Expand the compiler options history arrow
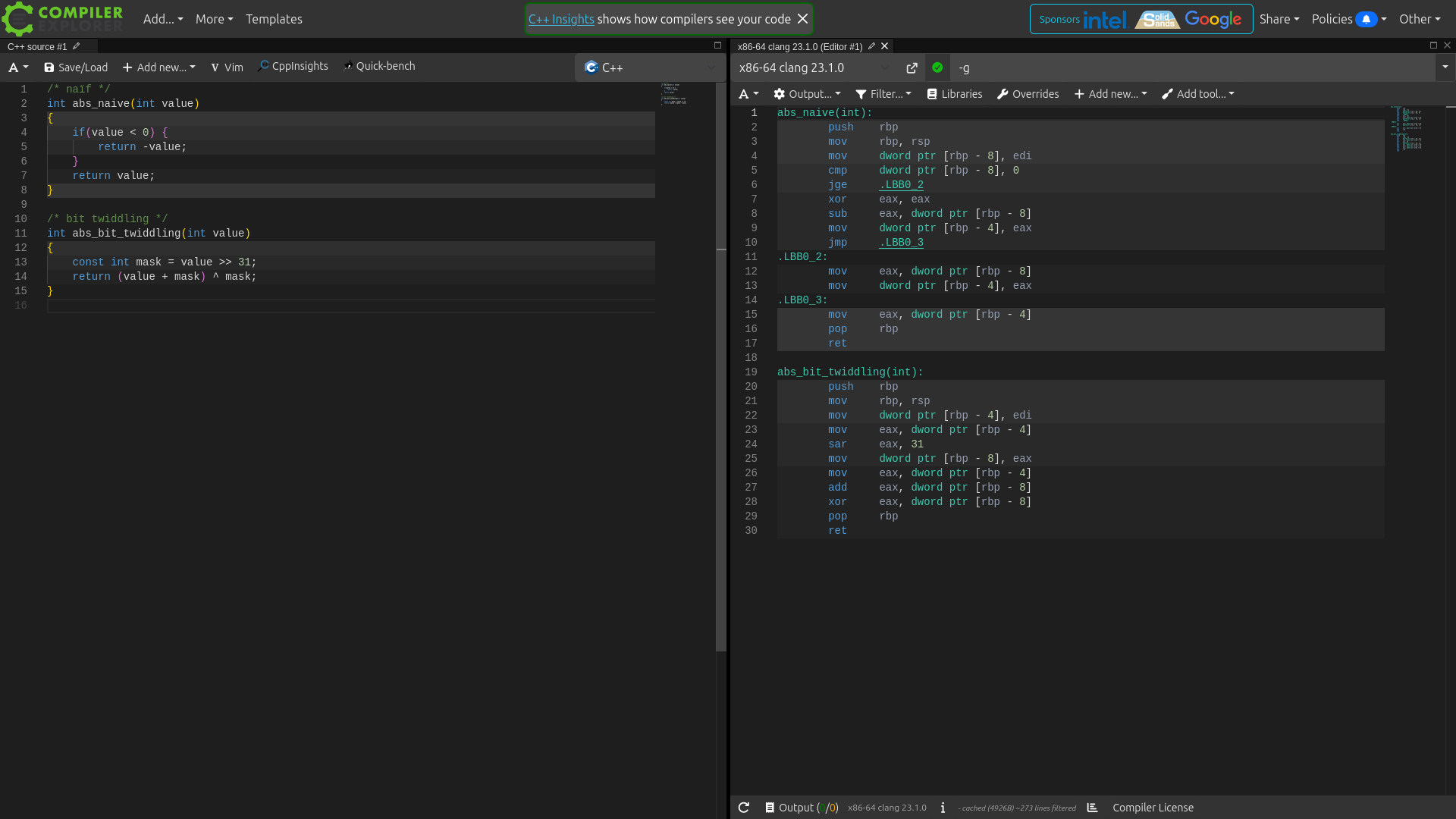 pyautogui.click(x=1445, y=67)
